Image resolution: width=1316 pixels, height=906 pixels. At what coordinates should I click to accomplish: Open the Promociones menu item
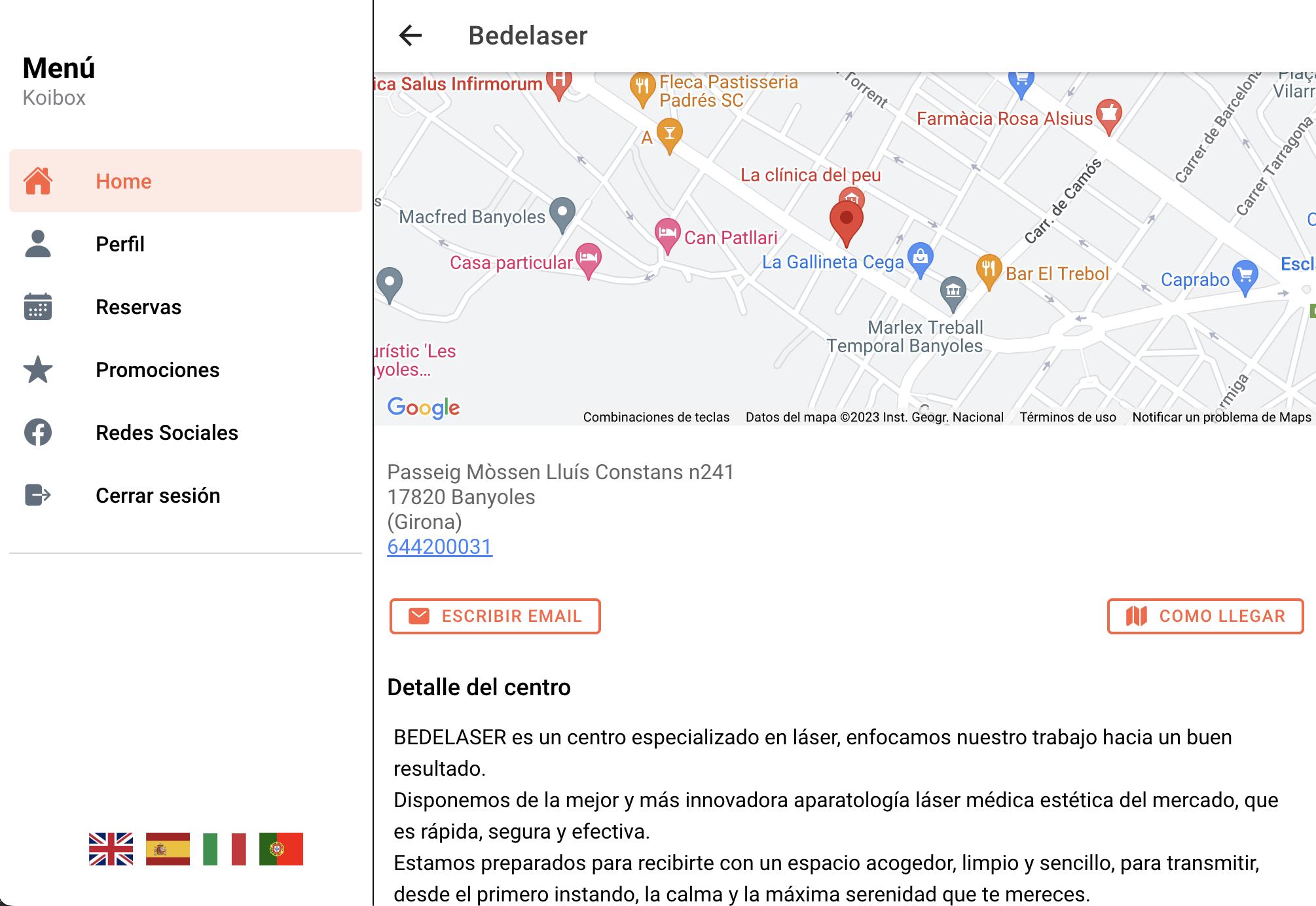pos(185,369)
